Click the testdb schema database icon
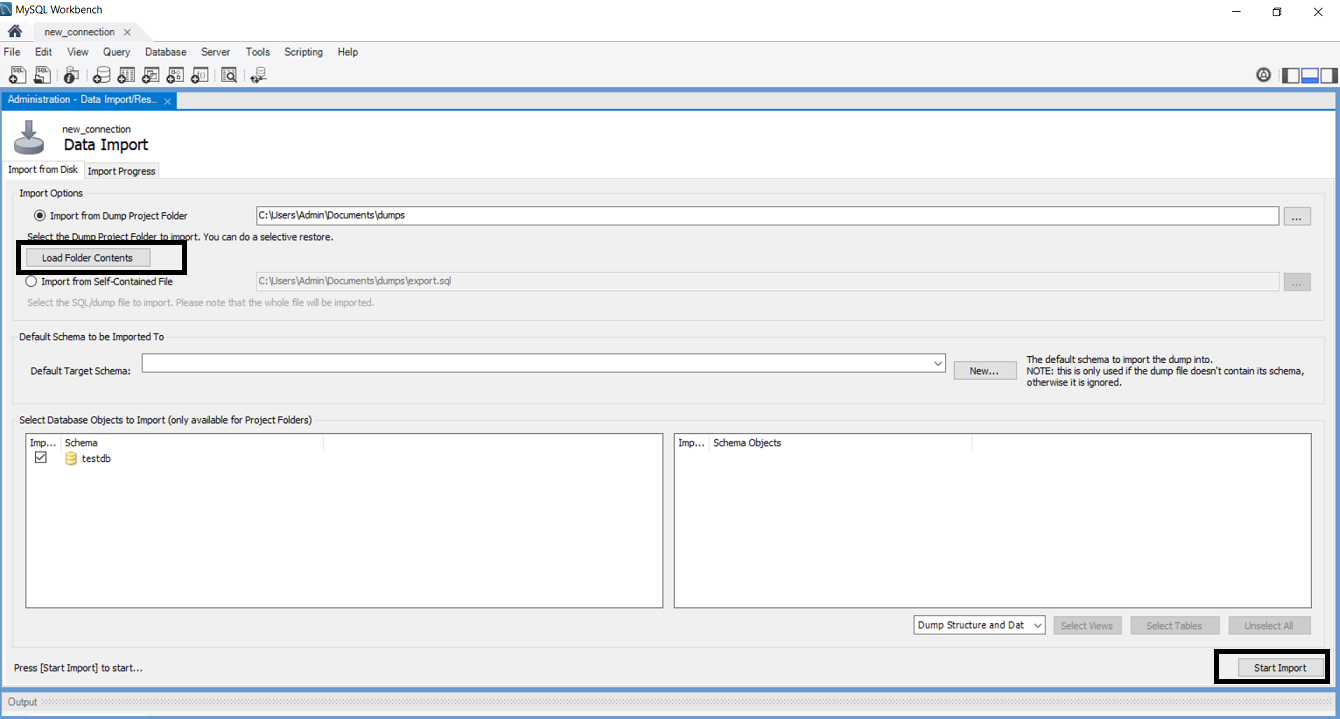 tap(71, 458)
